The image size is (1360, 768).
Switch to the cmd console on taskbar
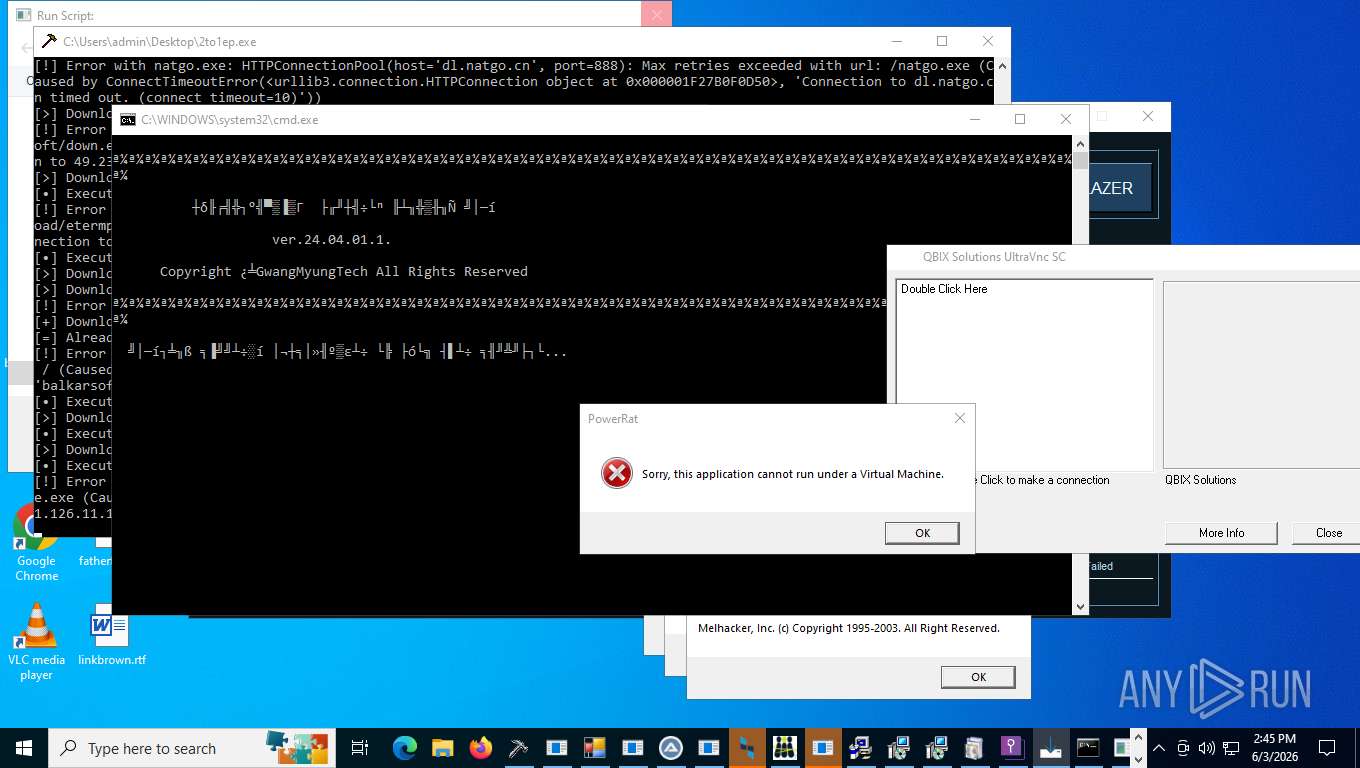pyautogui.click(x=1088, y=748)
